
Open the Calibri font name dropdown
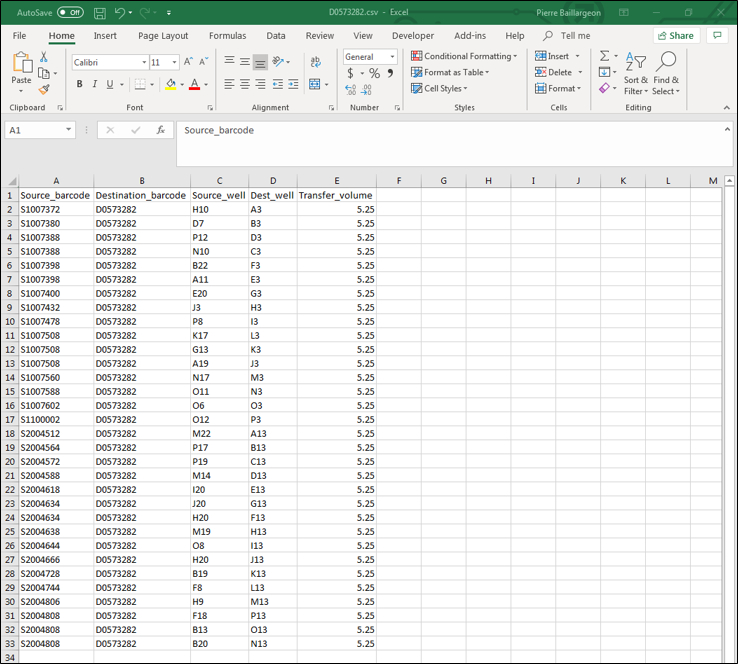(143, 62)
